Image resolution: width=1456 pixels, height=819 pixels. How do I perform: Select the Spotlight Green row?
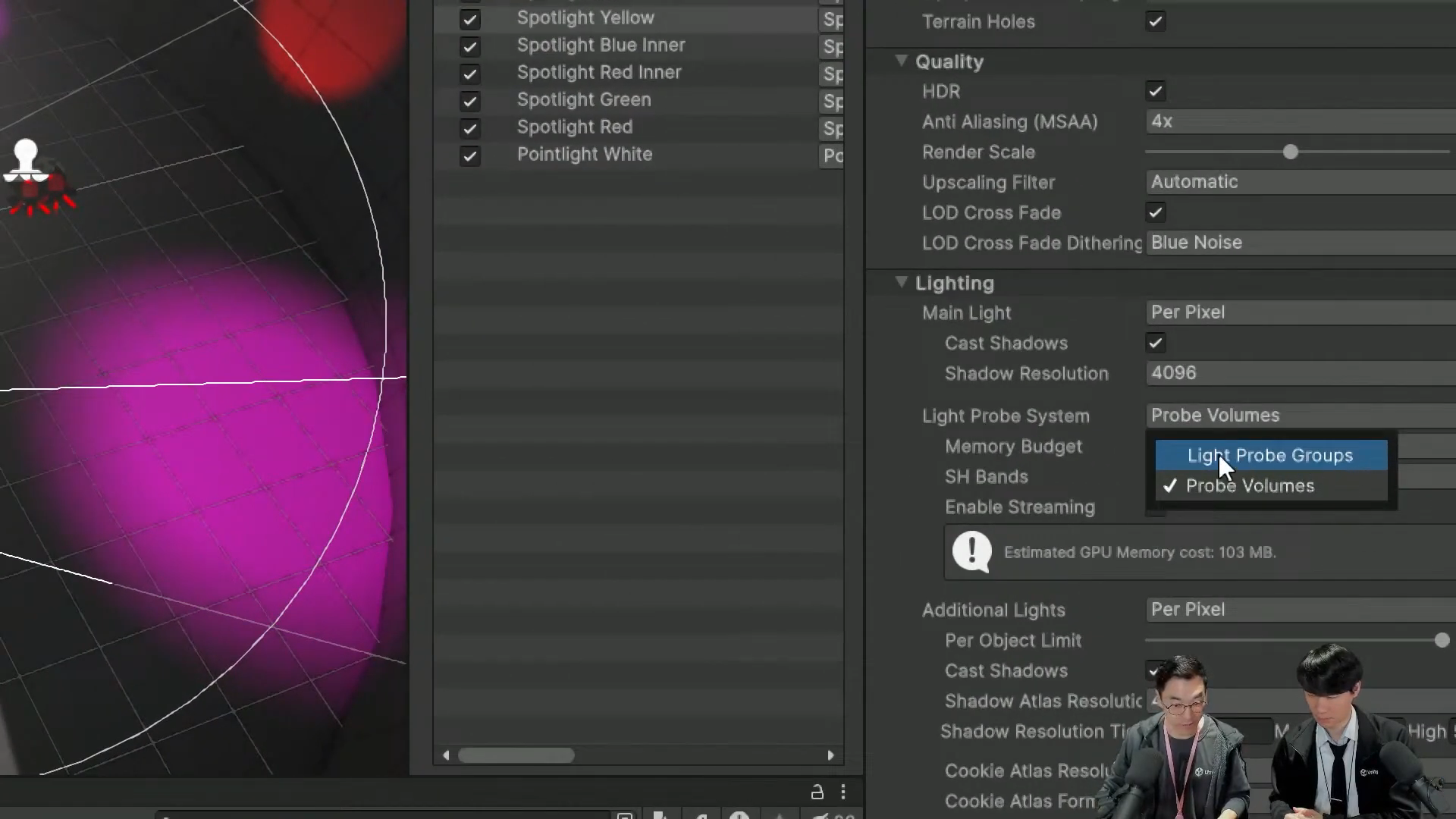point(584,100)
